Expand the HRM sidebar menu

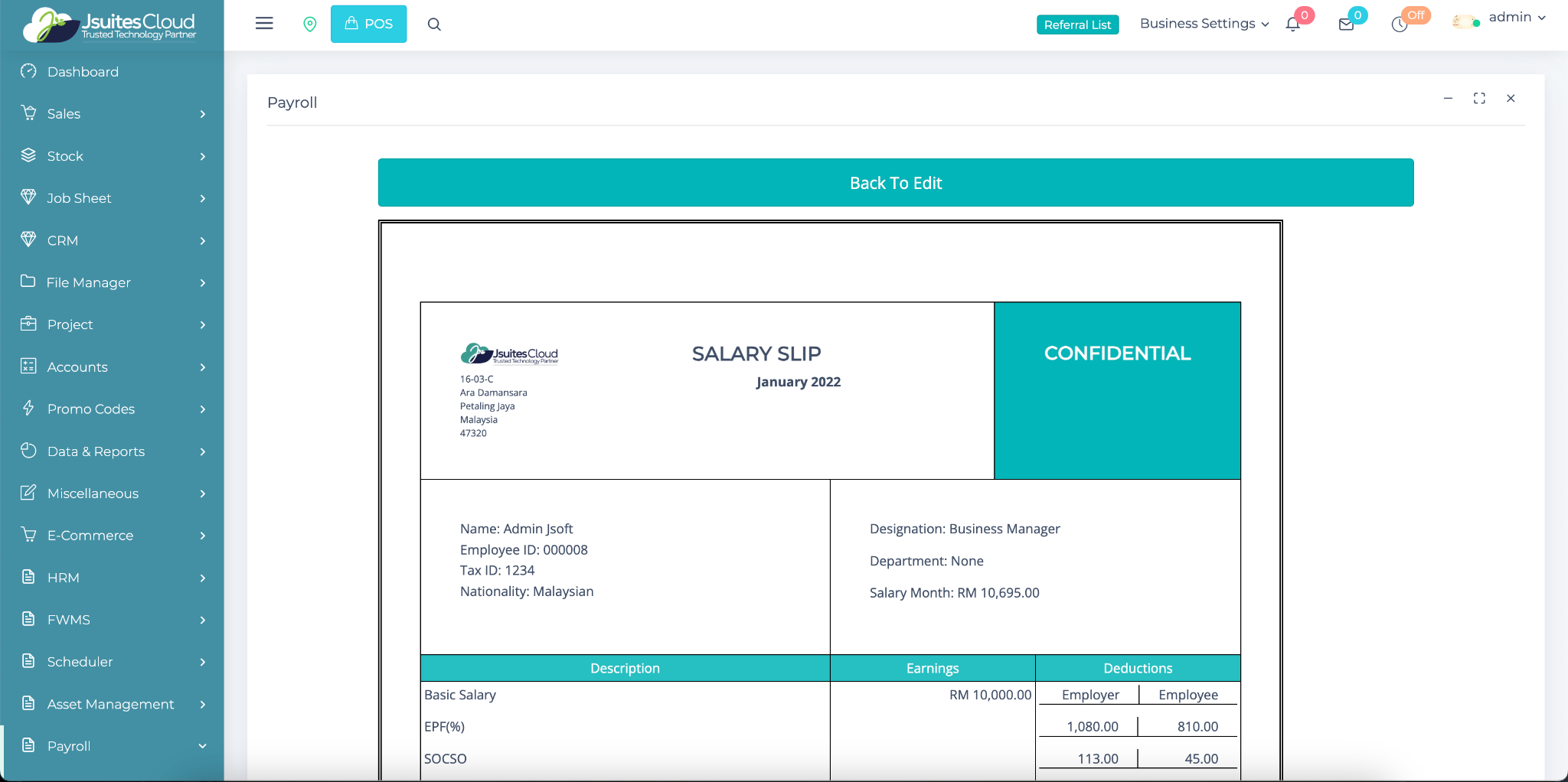pyautogui.click(x=113, y=578)
